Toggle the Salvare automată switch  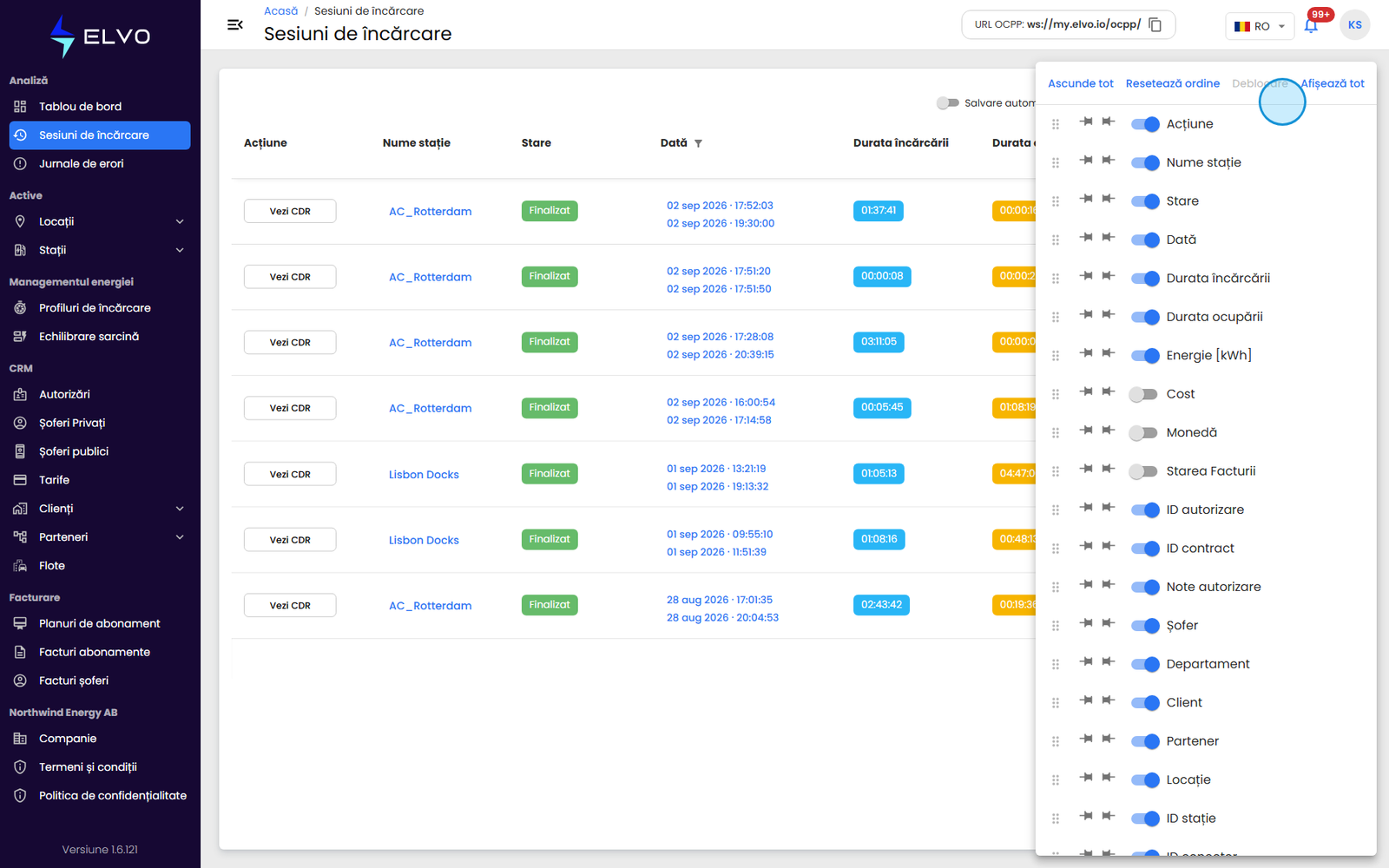[x=947, y=103]
